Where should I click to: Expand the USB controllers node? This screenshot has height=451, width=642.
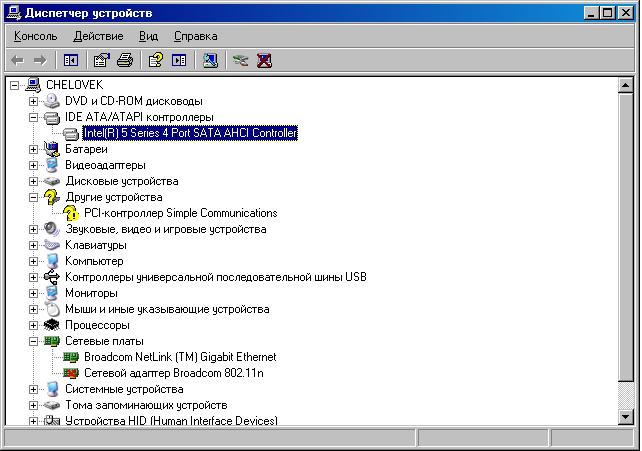pyautogui.click(x=34, y=277)
